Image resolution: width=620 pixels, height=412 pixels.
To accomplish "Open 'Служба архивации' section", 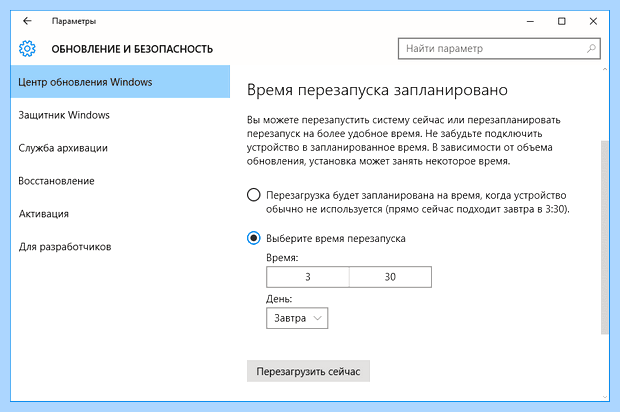I will click(120, 148).
